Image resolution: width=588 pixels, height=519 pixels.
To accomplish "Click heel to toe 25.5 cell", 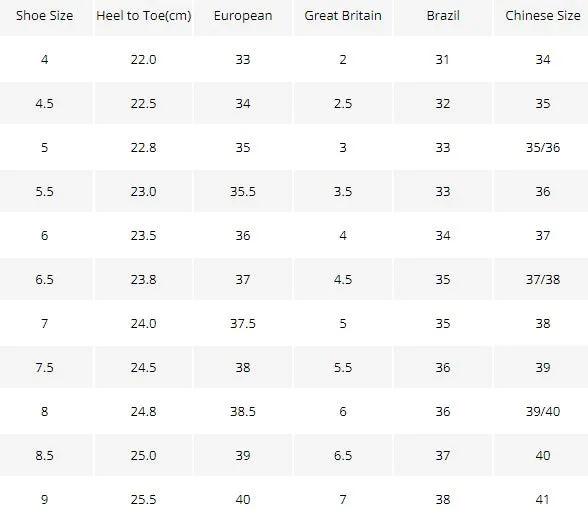I will 144,499.
